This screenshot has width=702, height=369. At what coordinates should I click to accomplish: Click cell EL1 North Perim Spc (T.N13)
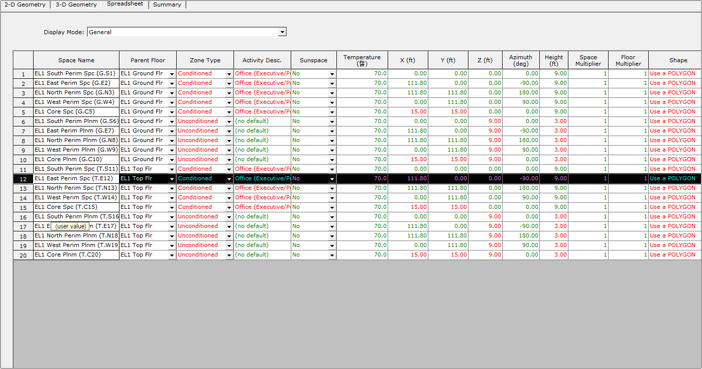click(76, 188)
